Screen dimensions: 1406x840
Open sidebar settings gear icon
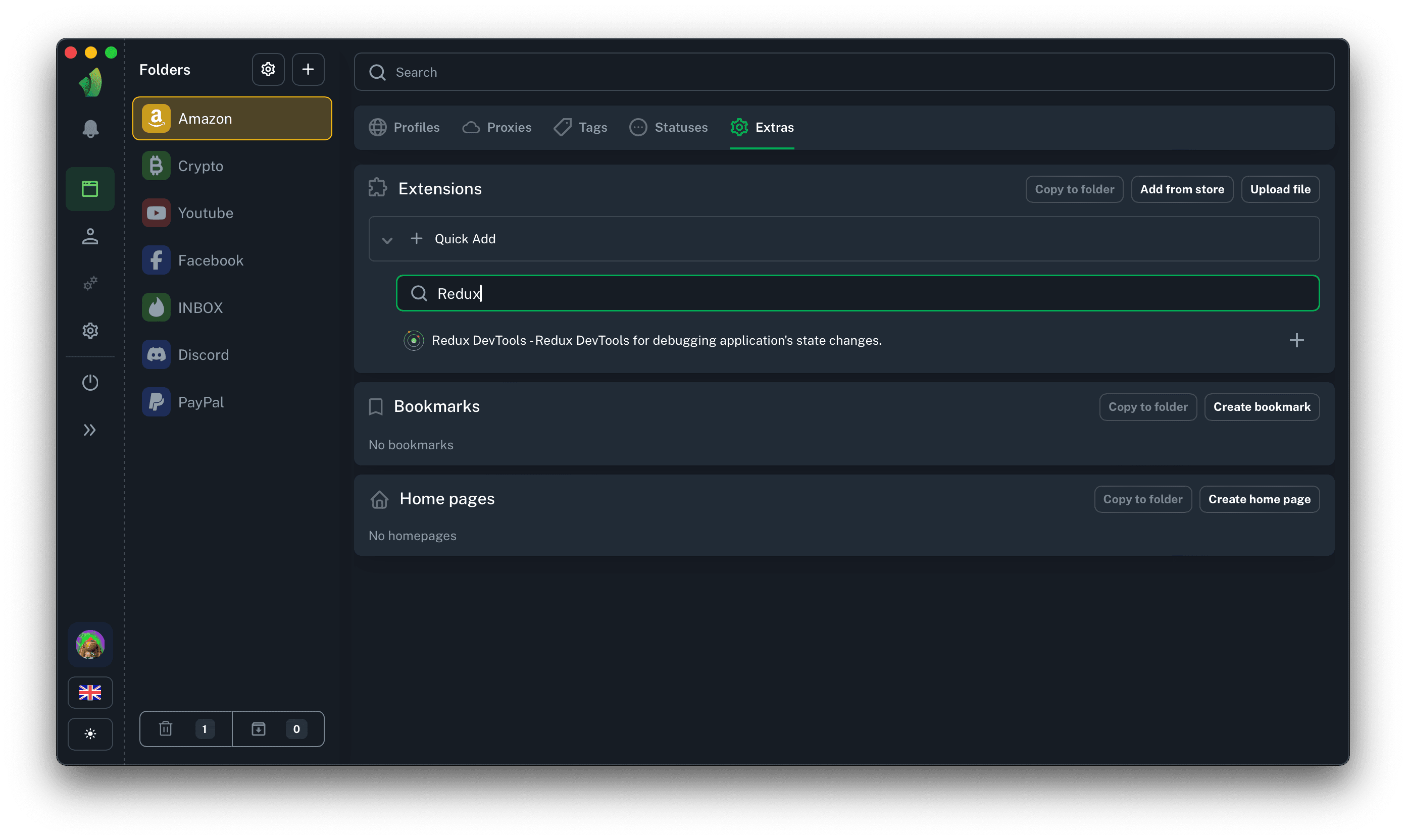tap(90, 331)
